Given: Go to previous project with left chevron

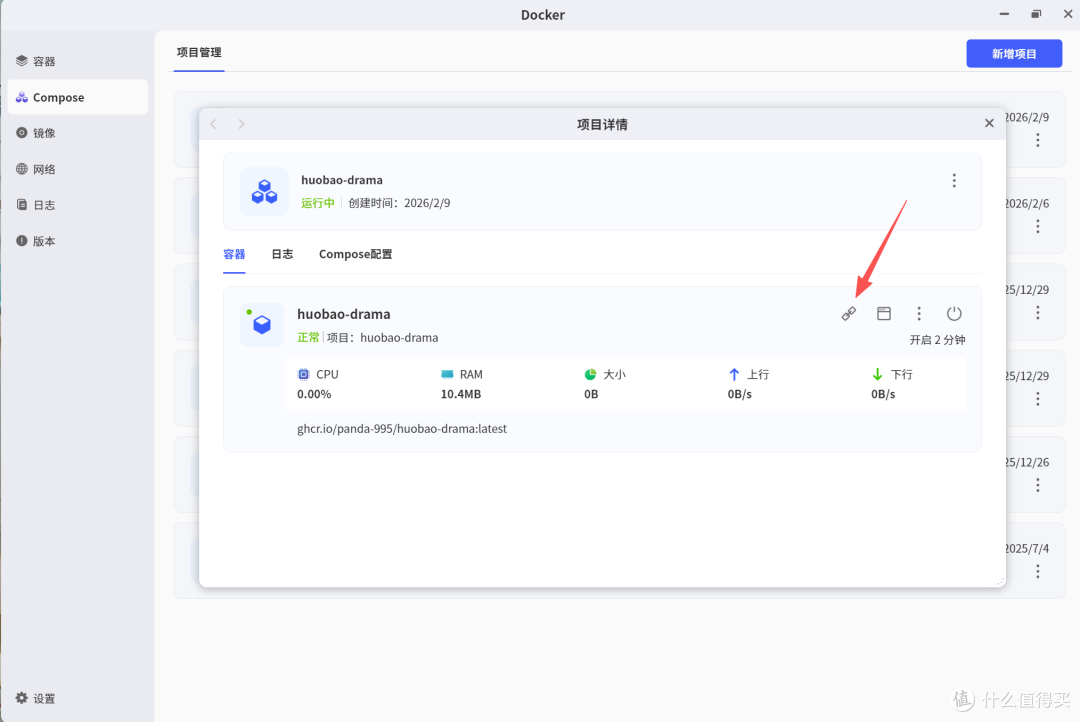Looking at the screenshot, I should [214, 124].
